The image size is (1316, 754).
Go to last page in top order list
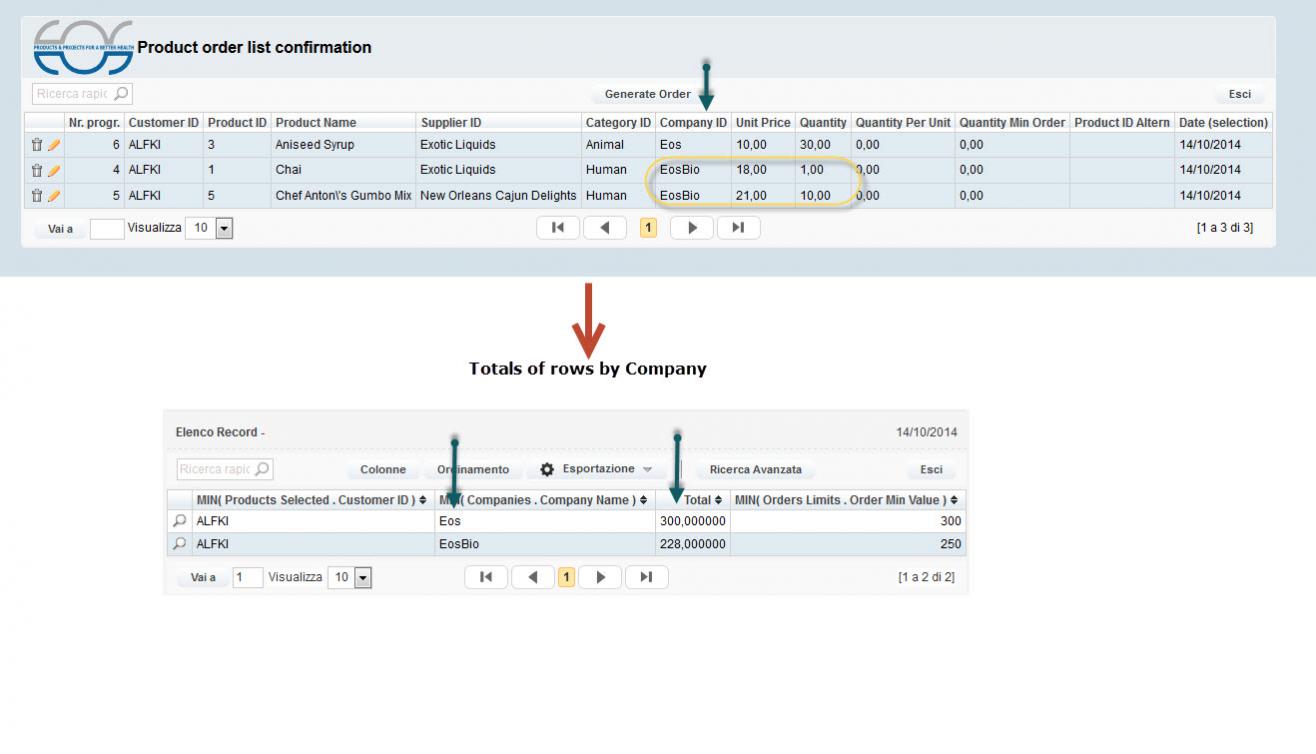(x=738, y=228)
